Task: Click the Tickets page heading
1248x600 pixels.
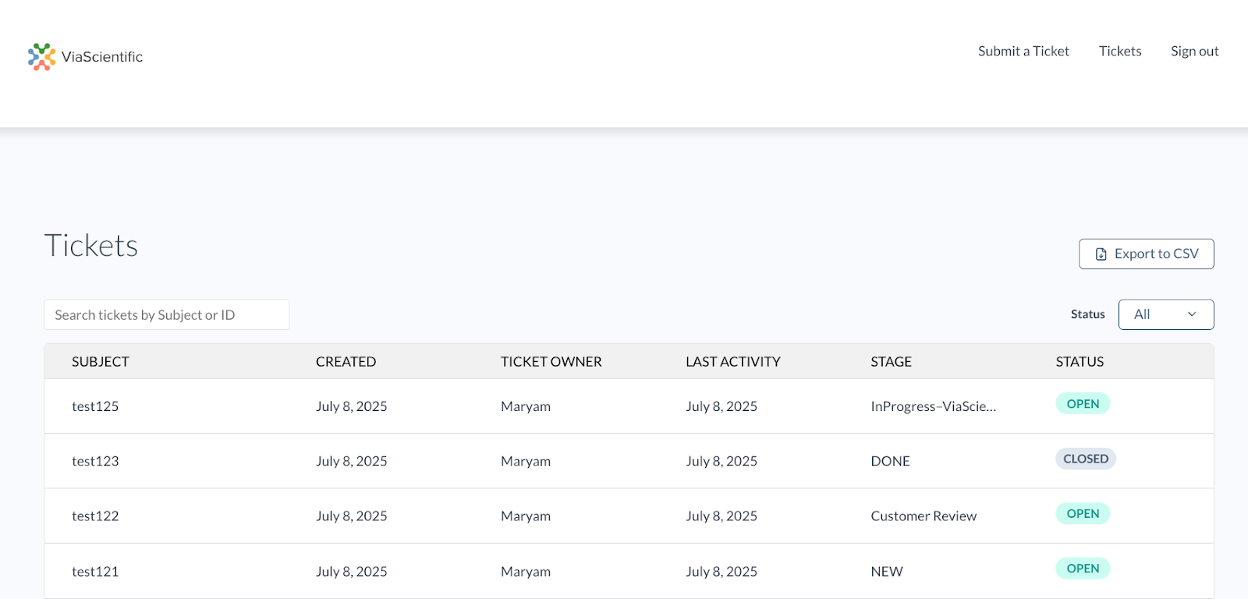Action: 91,245
